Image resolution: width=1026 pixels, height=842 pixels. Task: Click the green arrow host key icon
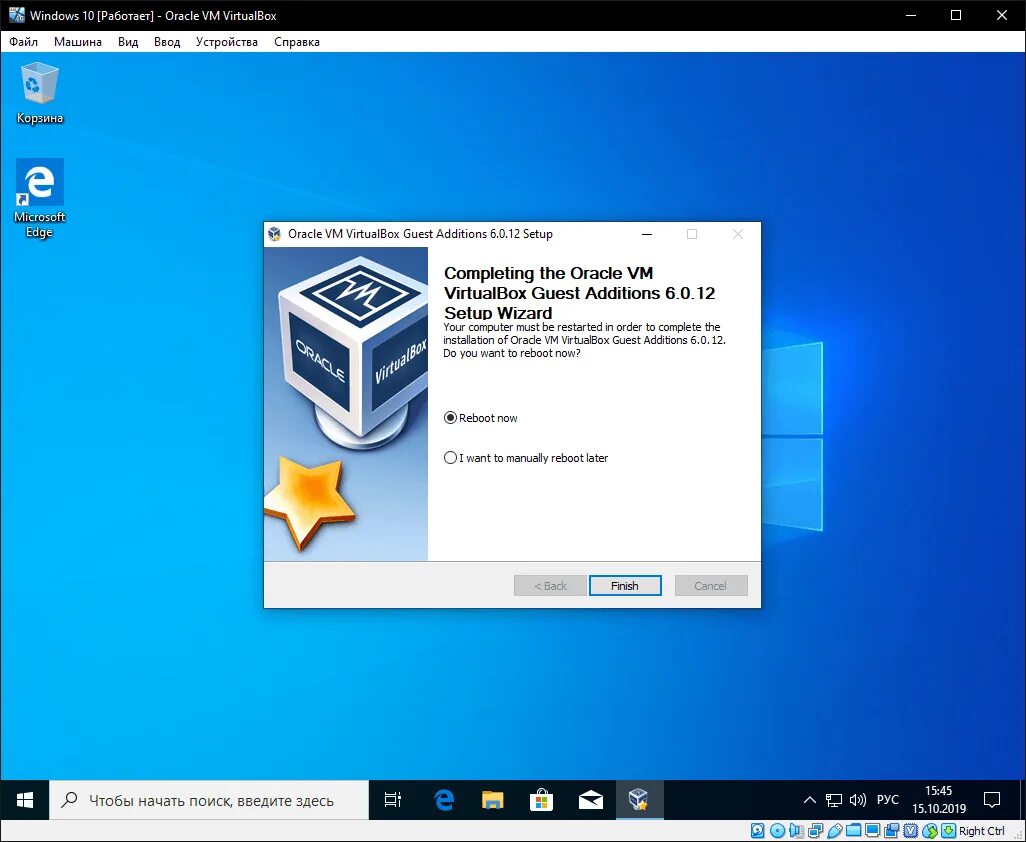pyautogui.click(x=949, y=831)
